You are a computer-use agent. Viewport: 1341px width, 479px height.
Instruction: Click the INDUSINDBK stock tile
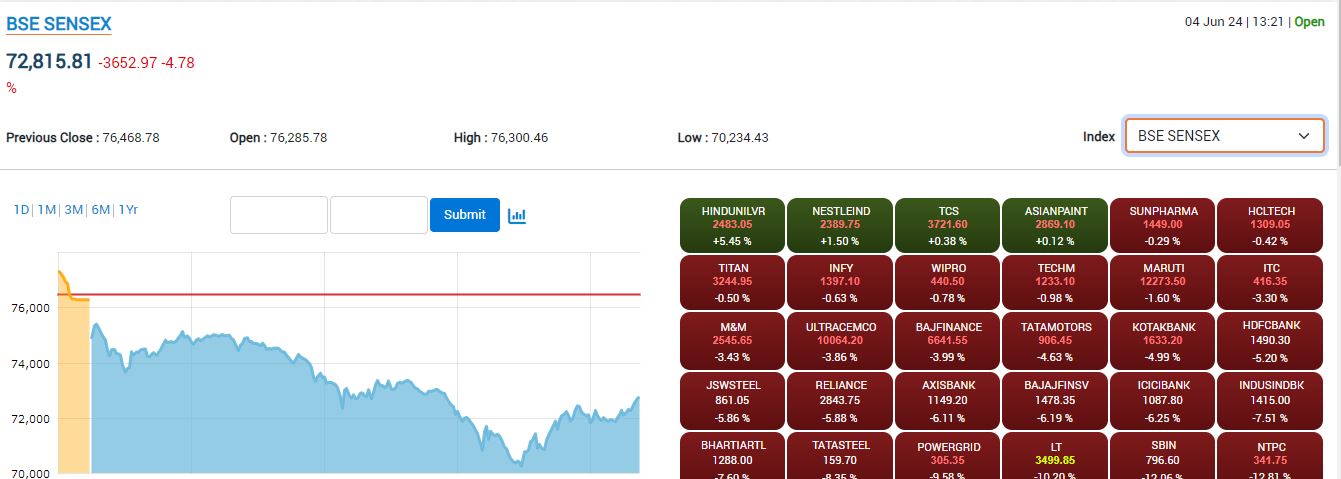tap(1270, 399)
